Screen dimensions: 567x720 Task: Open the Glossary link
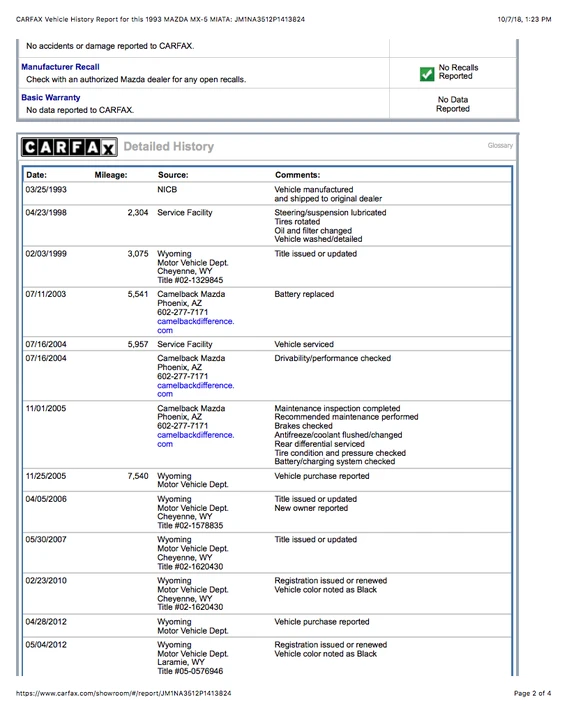[500, 146]
